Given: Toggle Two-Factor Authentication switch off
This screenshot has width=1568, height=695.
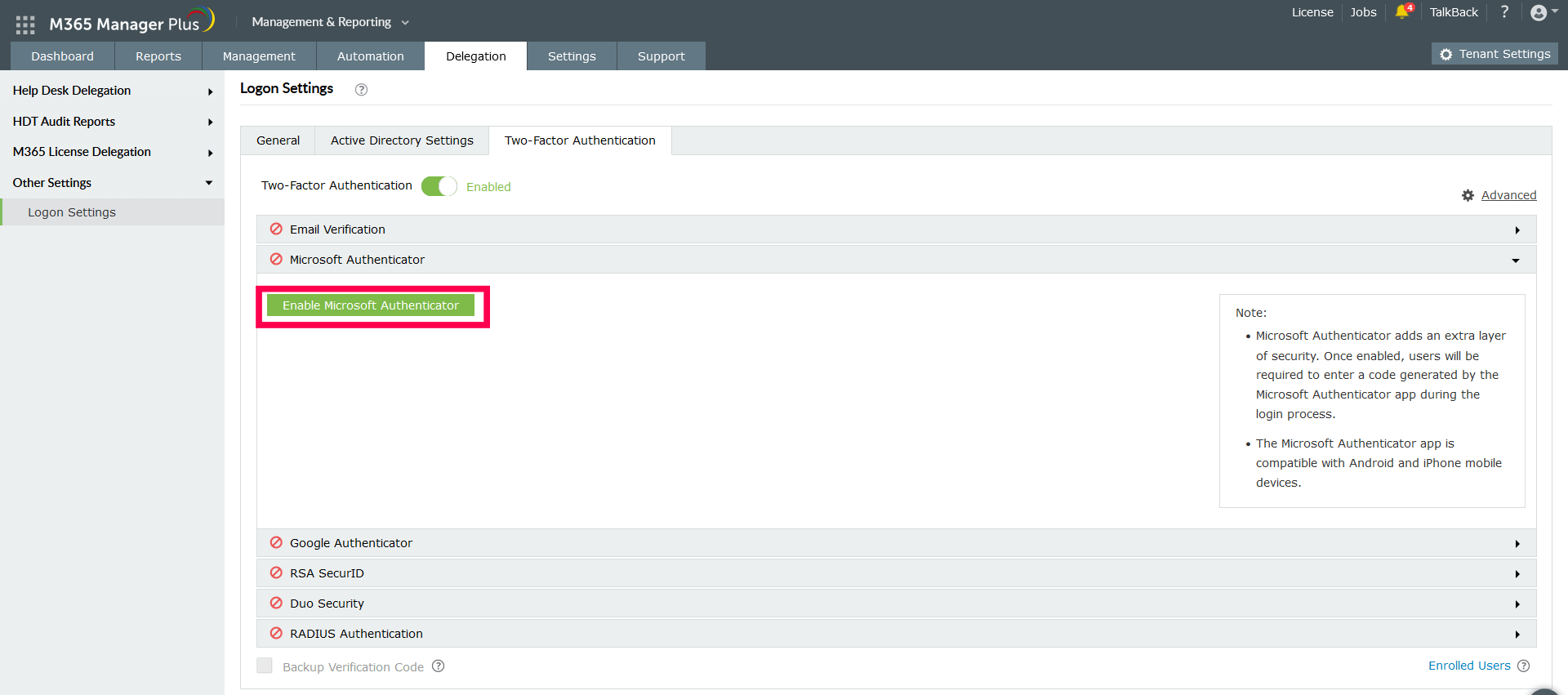Looking at the screenshot, I should pos(439,186).
